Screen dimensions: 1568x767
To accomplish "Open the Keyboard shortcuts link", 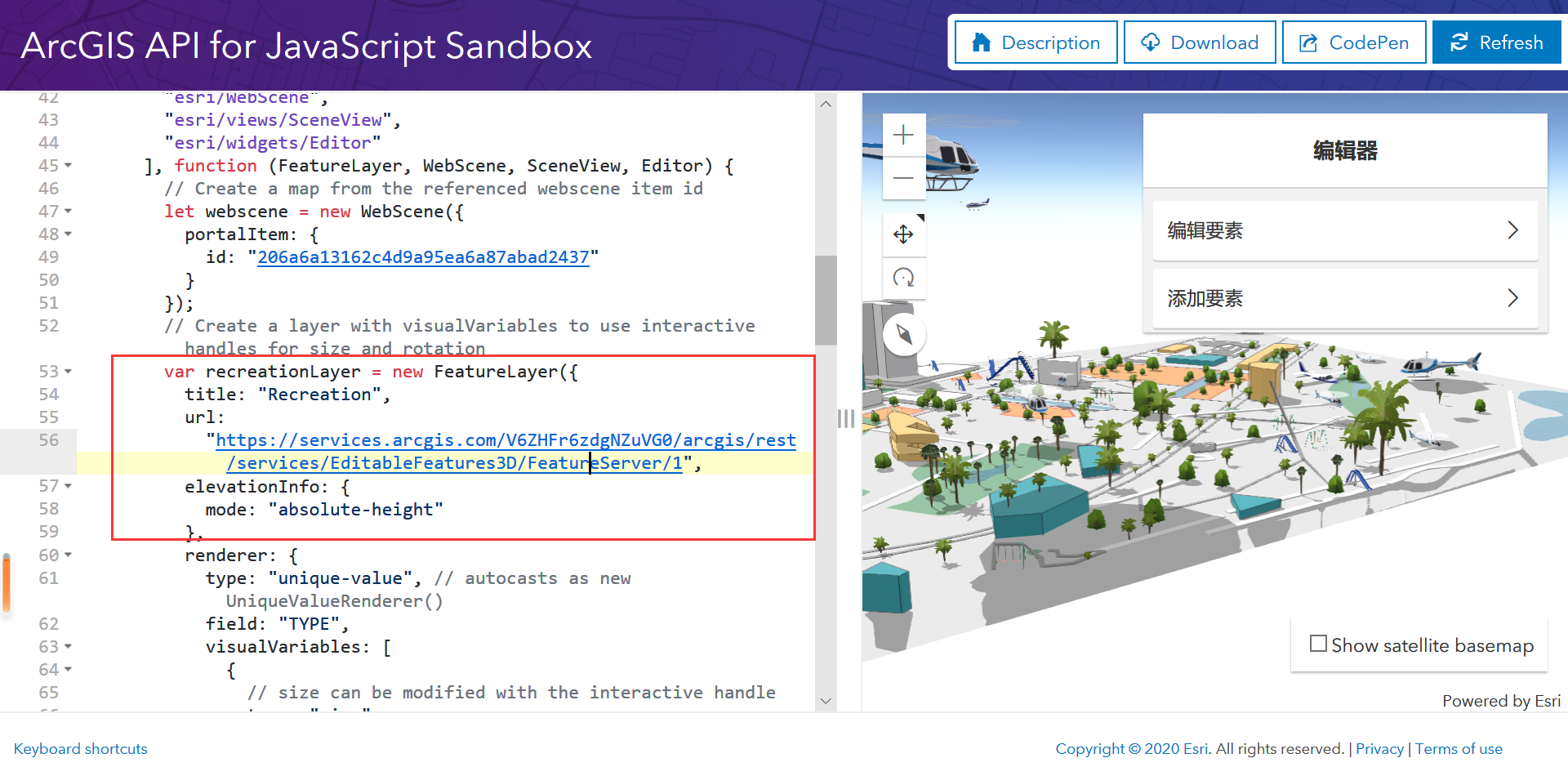I will tap(80, 748).
